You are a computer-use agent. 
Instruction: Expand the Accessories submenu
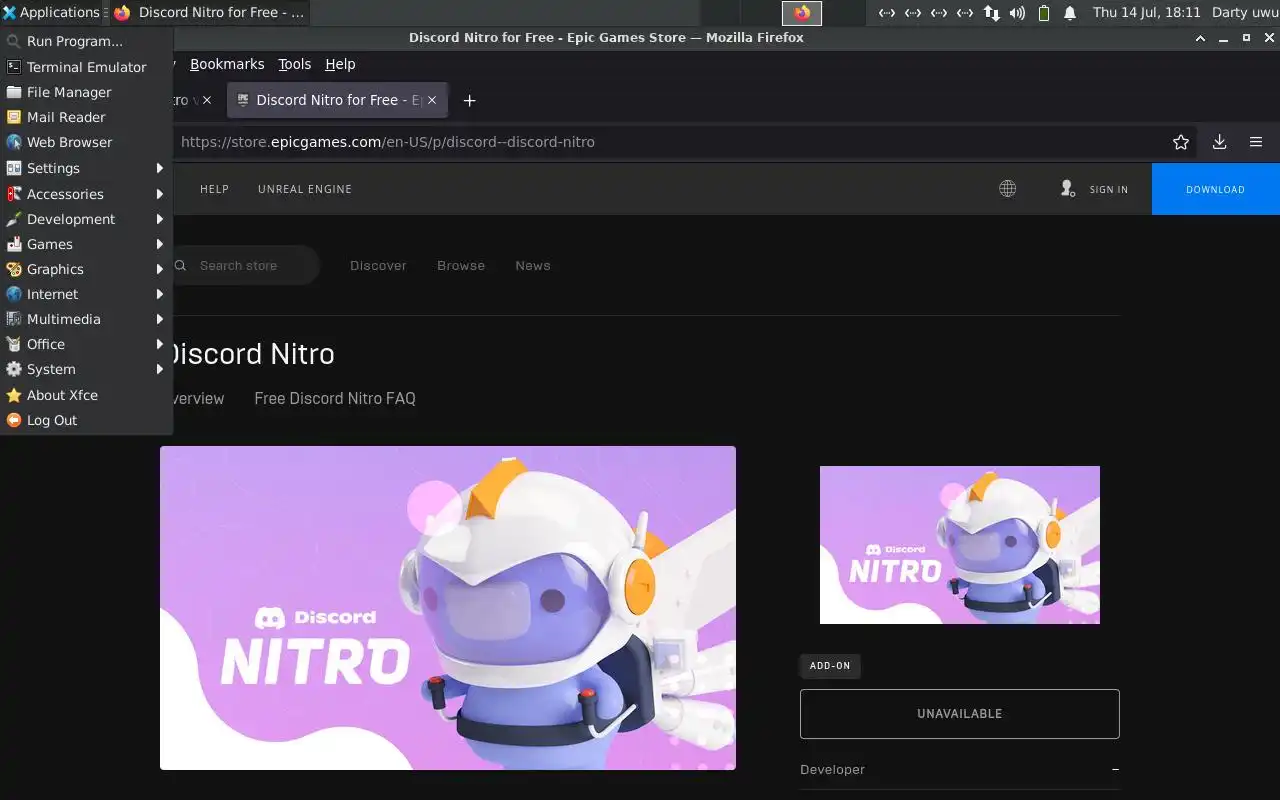point(86,194)
